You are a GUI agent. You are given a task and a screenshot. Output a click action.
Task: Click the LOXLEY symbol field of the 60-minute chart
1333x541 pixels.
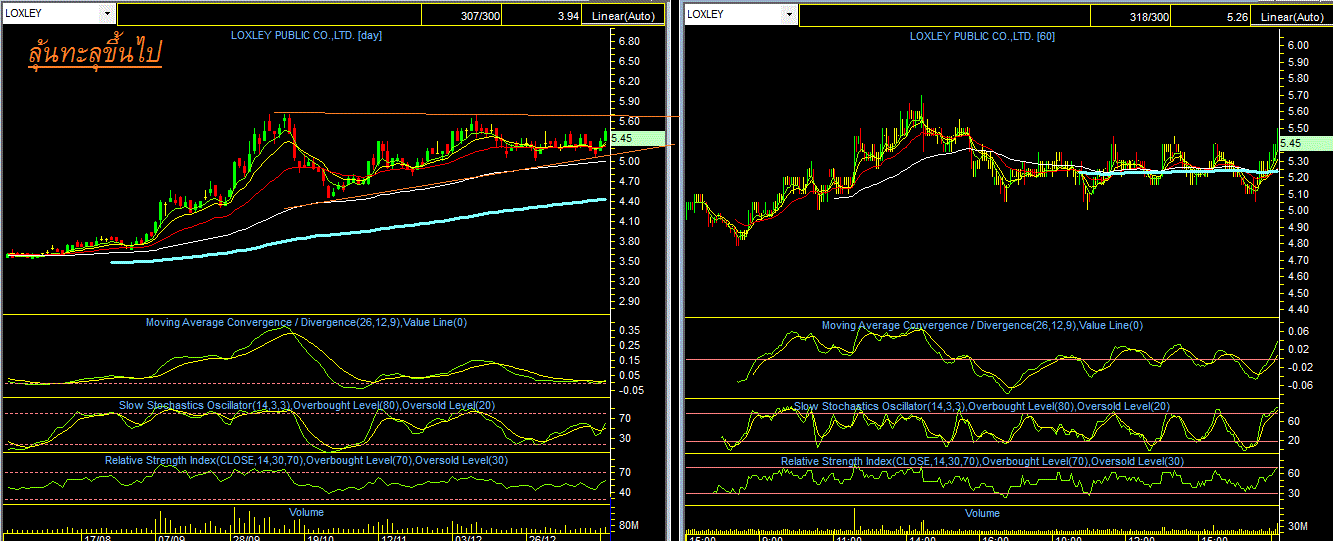(733, 15)
